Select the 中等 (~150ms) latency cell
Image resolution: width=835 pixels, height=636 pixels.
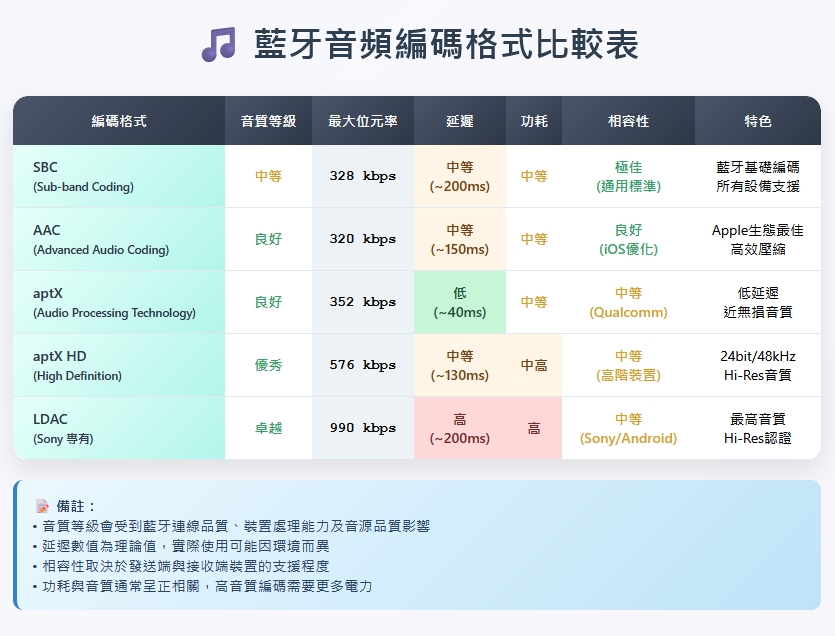pyautogui.click(x=460, y=239)
